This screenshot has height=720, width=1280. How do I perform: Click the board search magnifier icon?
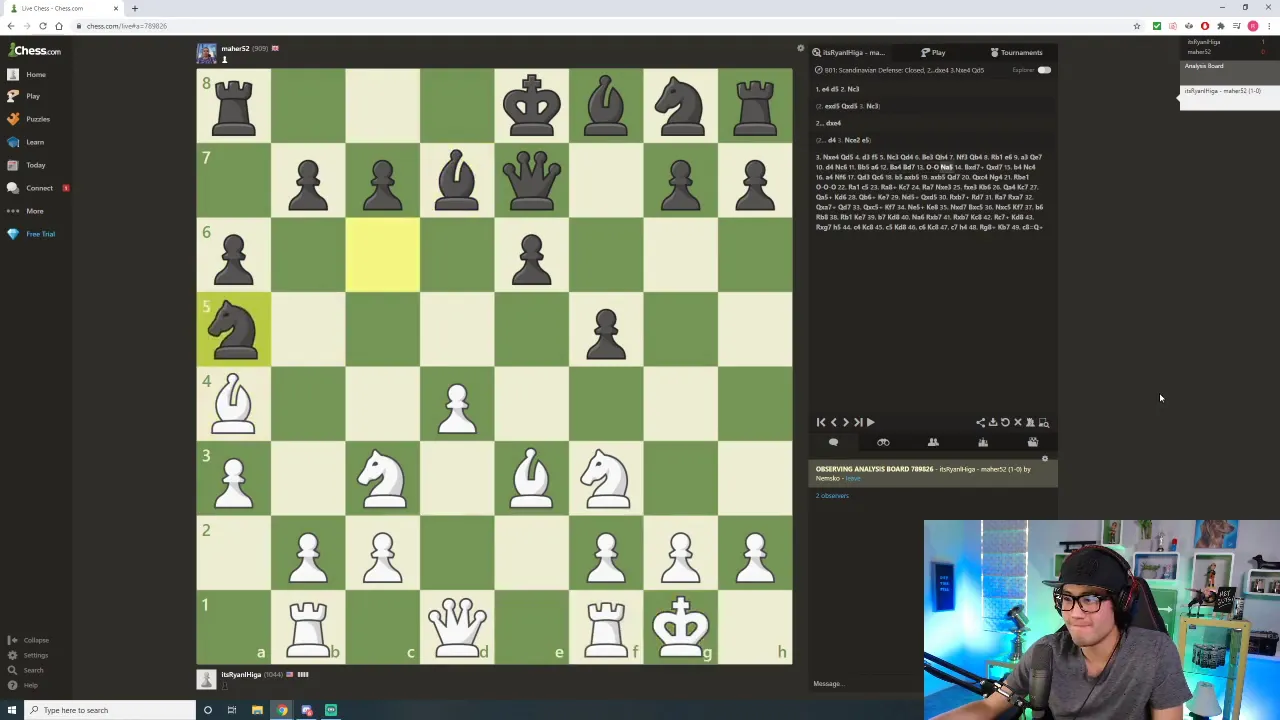click(x=1044, y=423)
